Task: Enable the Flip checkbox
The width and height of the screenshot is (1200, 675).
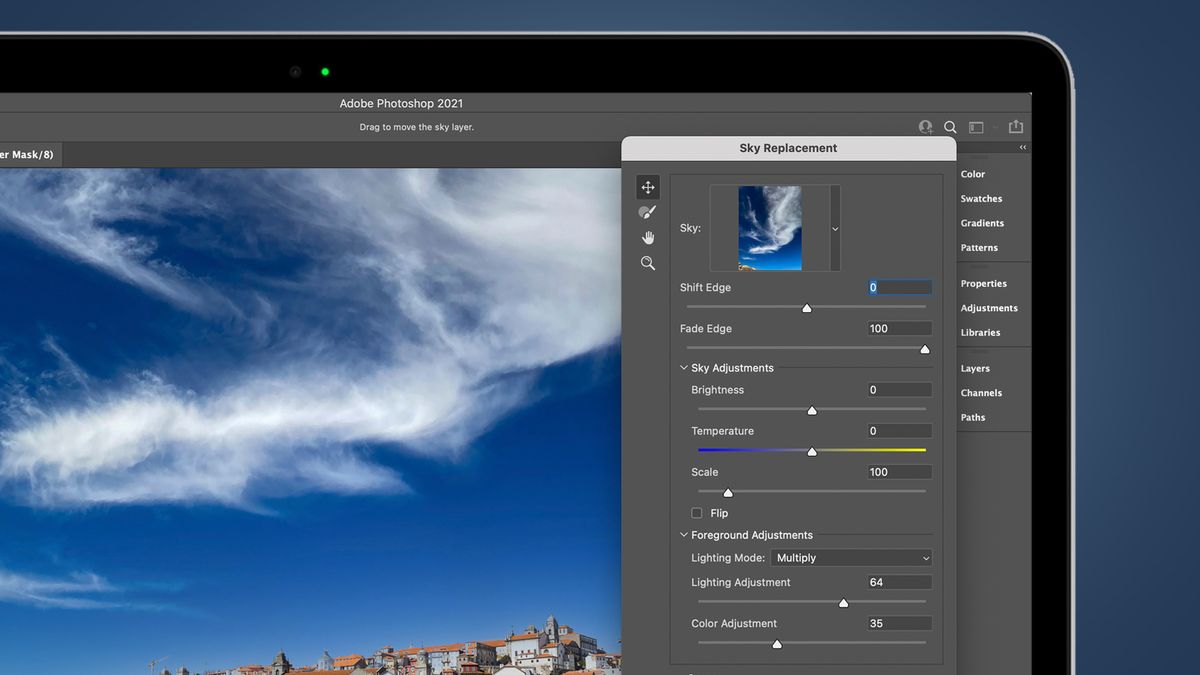Action: click(696, 512)
